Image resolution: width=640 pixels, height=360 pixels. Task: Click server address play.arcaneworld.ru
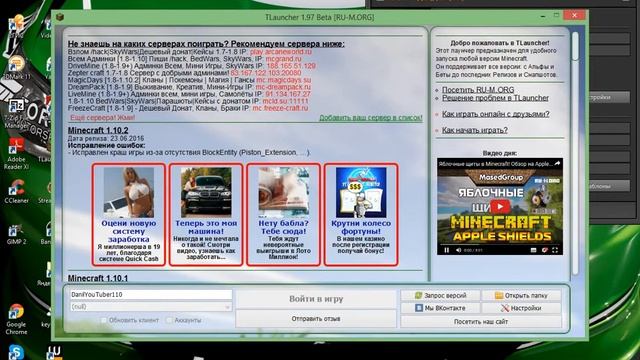pos(281,52)
